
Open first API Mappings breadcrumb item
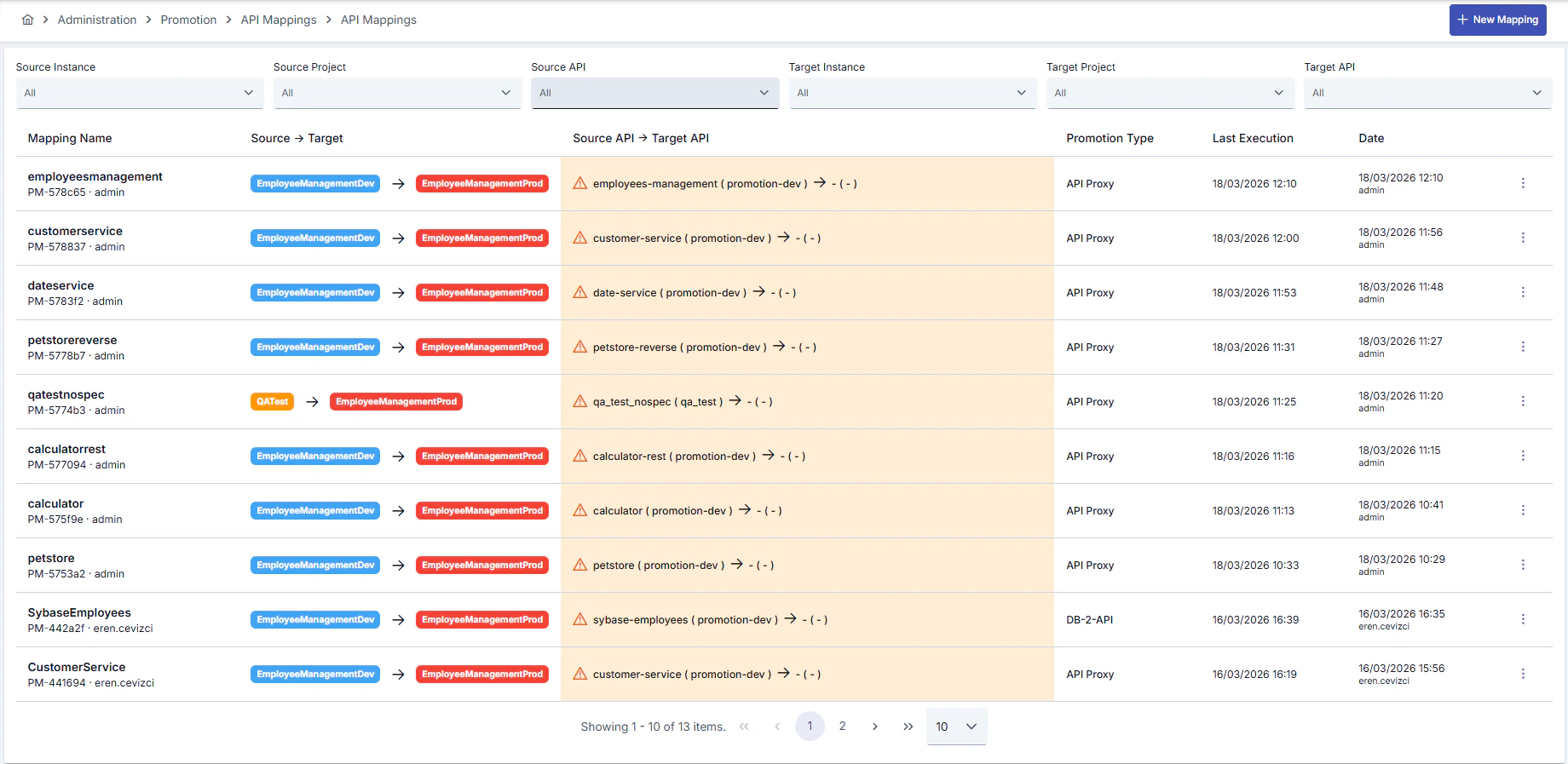(x=279, y=20)
